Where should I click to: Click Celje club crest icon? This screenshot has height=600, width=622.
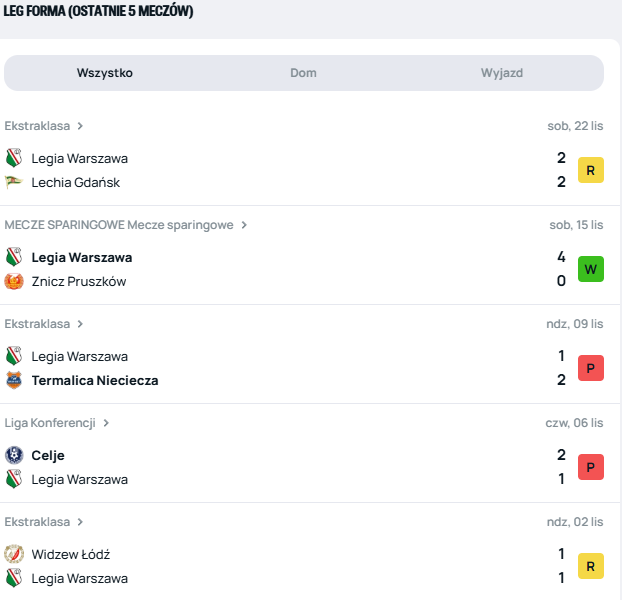pos(14,455)
